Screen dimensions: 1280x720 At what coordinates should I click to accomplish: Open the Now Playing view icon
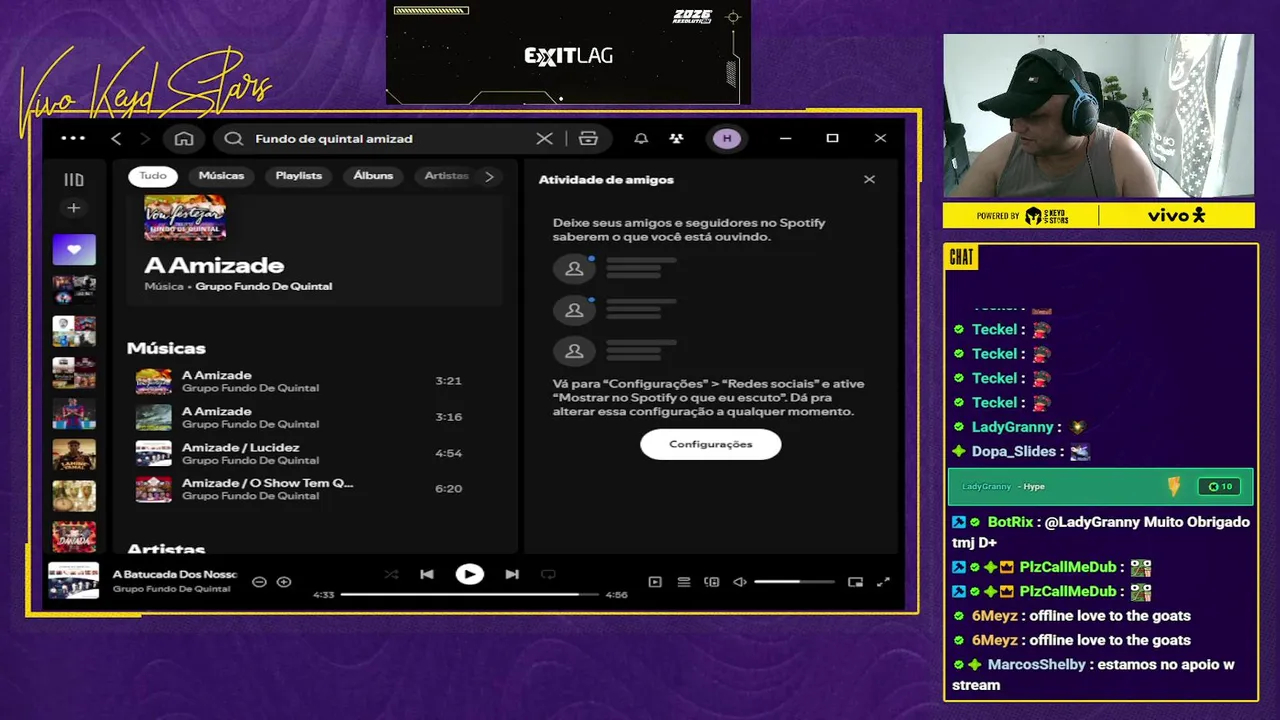(x=655, y=582)
